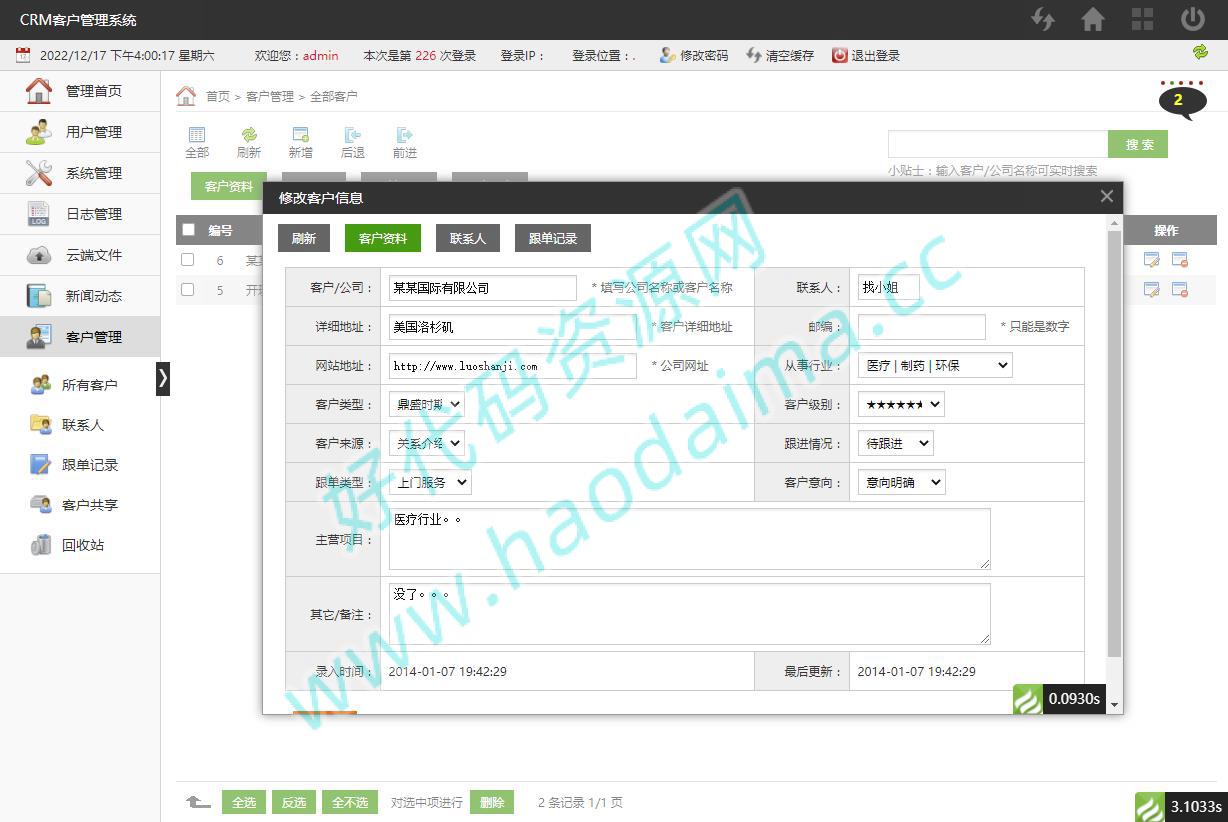Click the green 搜索 button
Viewport: 1228px width, 822px height.
(x=1138, y=144)
